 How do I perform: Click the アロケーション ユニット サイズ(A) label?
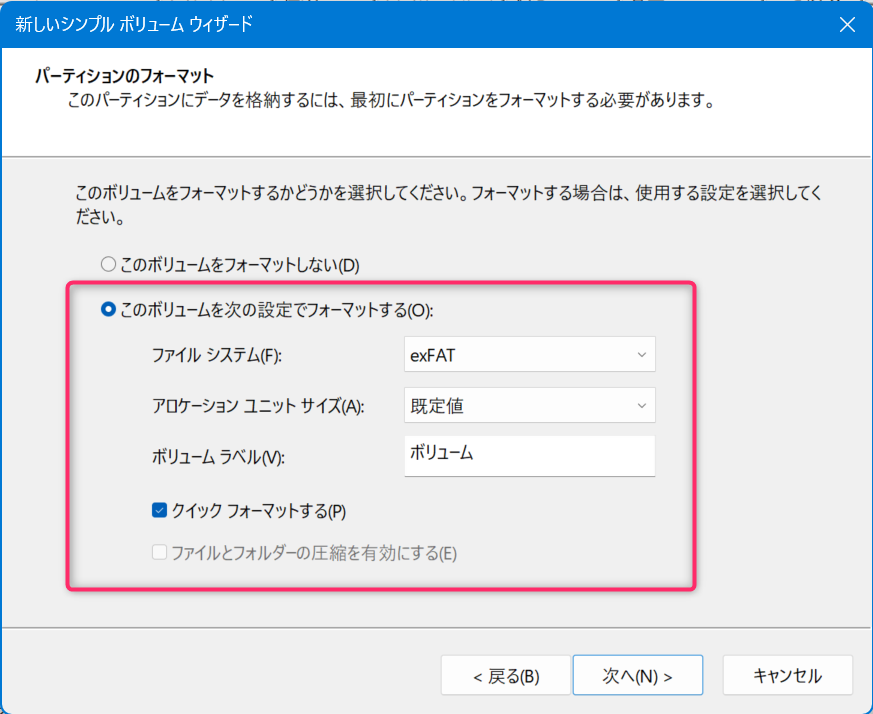click(x=258, y=405)
